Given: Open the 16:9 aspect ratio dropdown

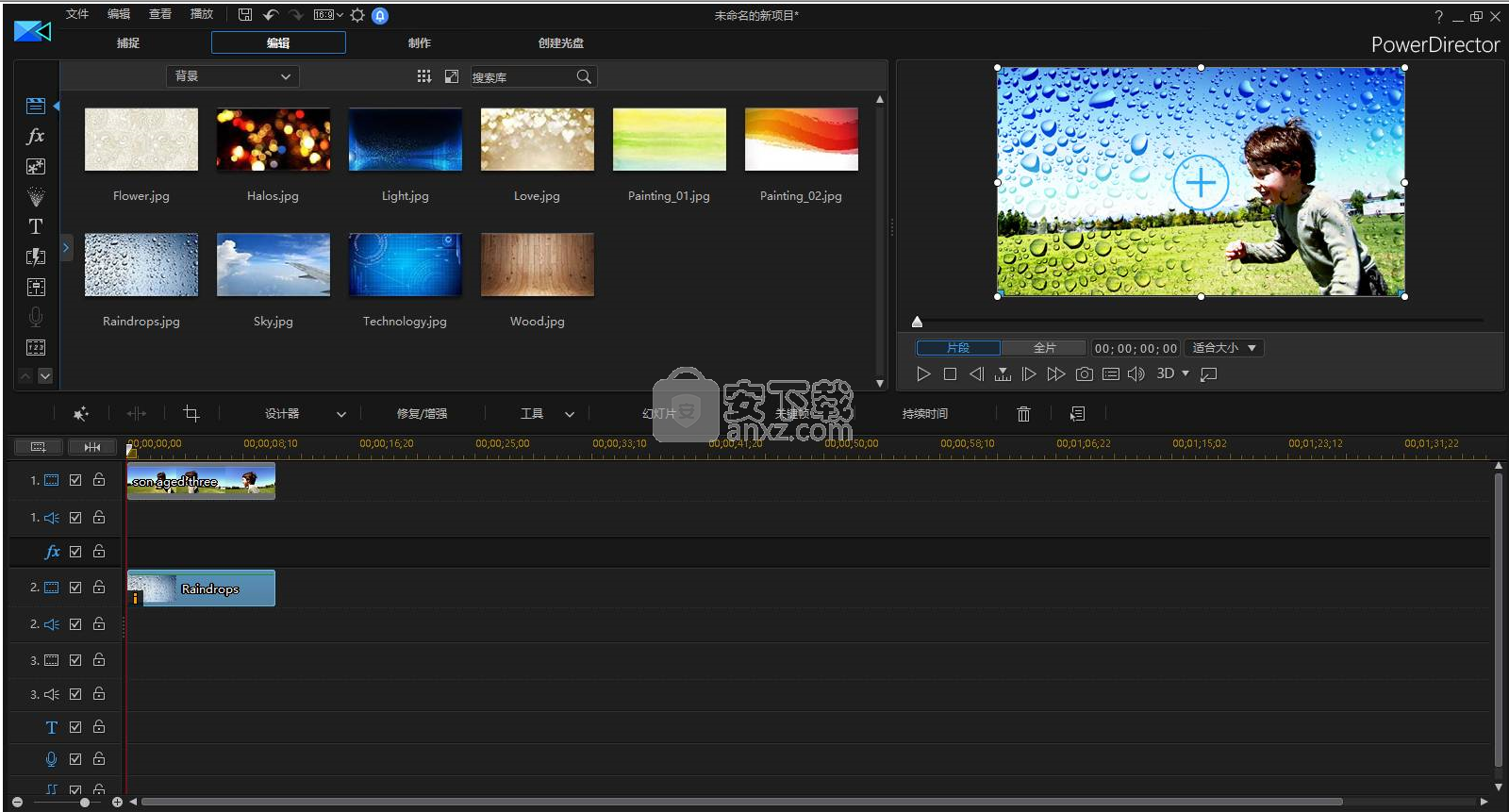Looking at the screenshot, I should pos(328,15).
